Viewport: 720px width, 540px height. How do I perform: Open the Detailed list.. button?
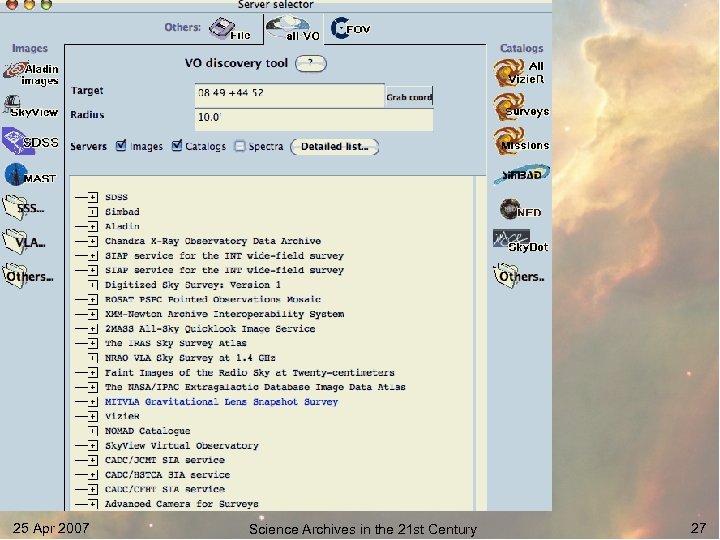click(335, 147)
